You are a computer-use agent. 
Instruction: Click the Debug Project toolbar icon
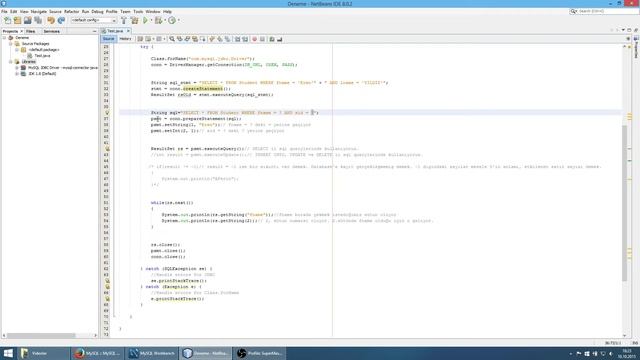158,20
